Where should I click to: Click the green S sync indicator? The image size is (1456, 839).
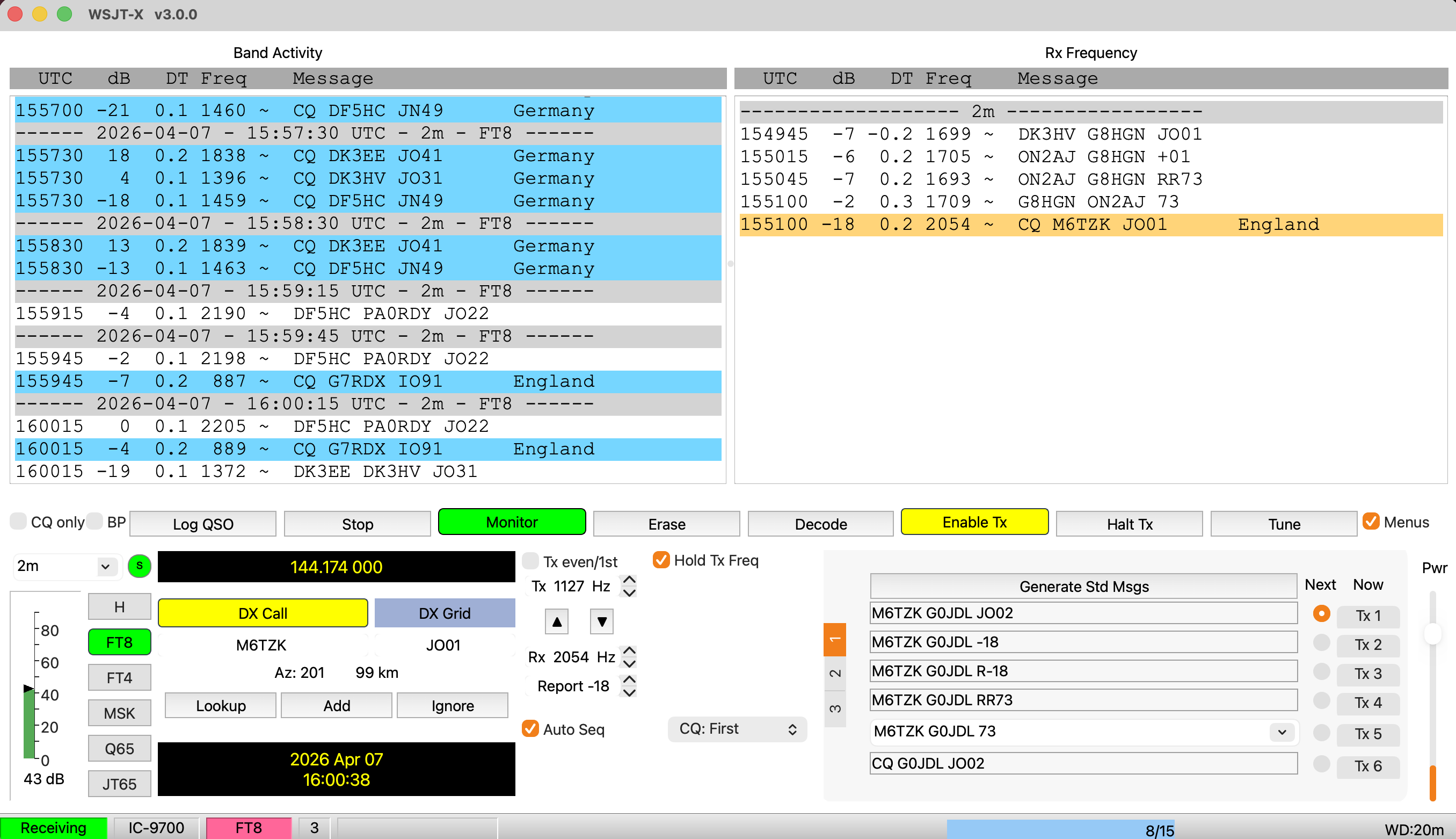pyautogui.click(x=139, y=566)
